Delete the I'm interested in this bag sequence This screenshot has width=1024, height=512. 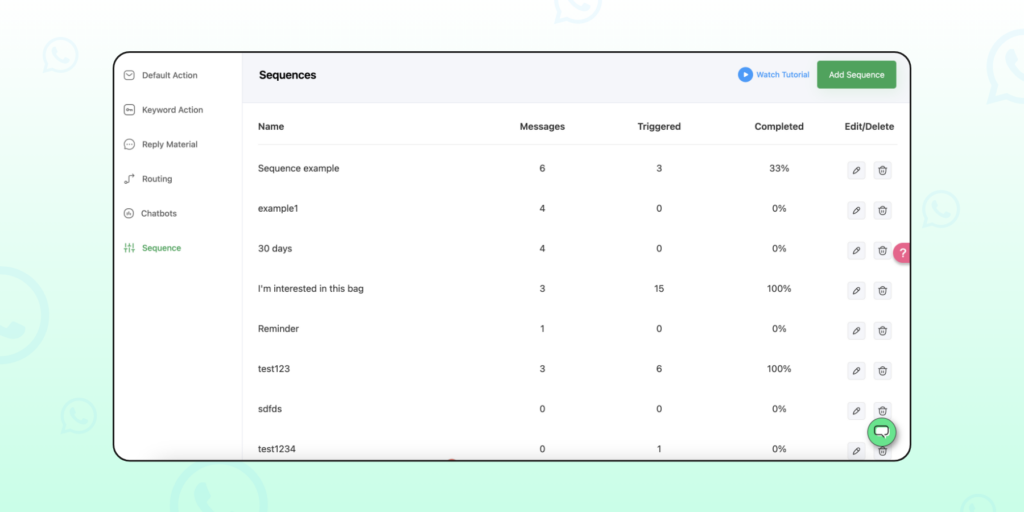pos(882,291)
